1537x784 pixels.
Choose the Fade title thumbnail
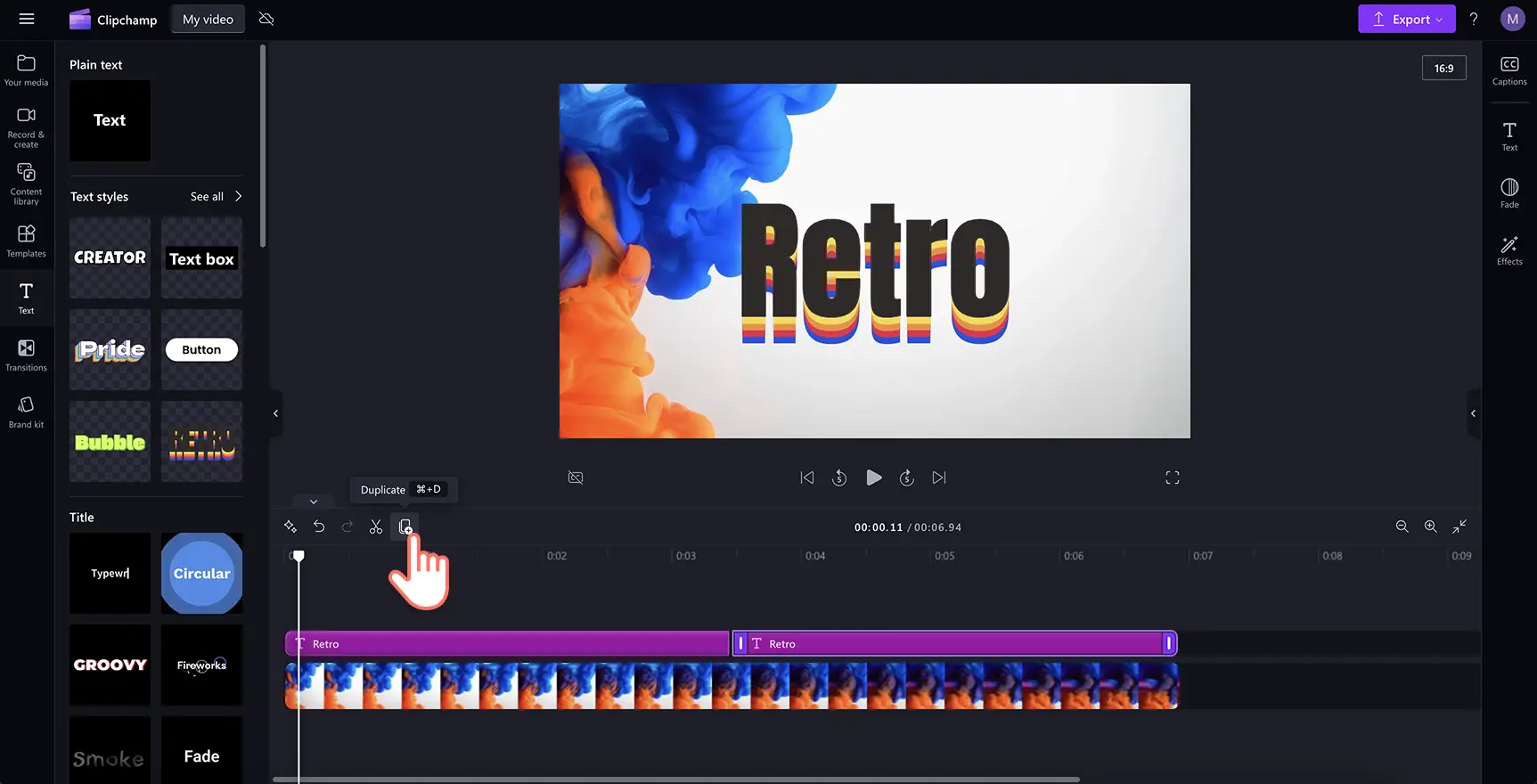click(201, 750)
